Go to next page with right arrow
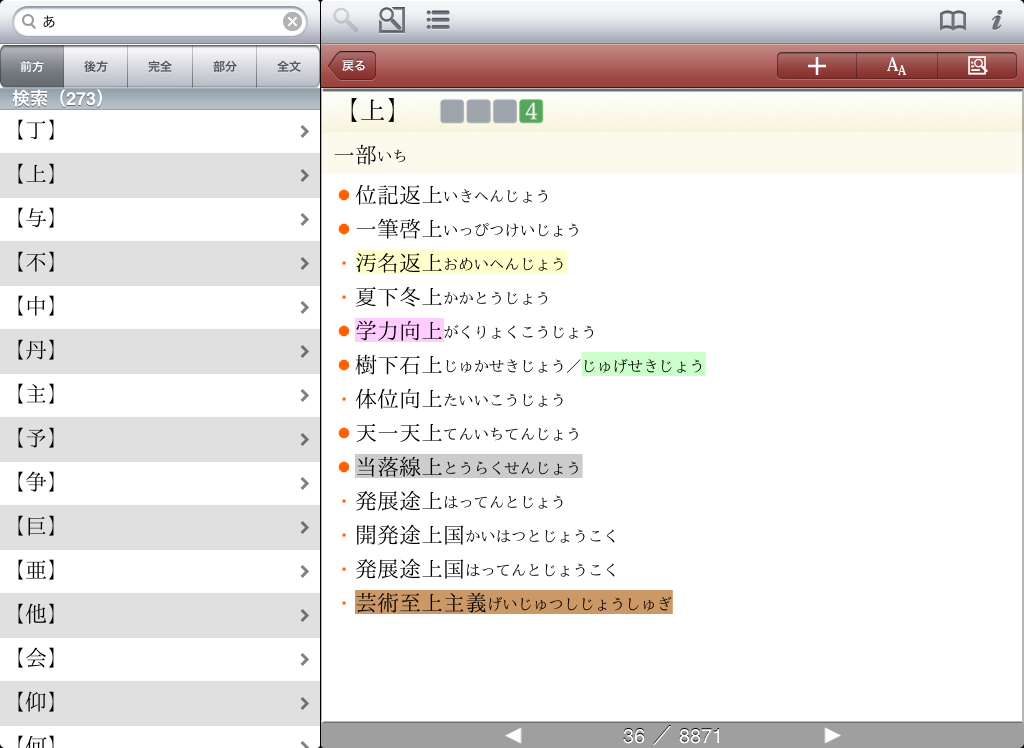 coord(832,736)
